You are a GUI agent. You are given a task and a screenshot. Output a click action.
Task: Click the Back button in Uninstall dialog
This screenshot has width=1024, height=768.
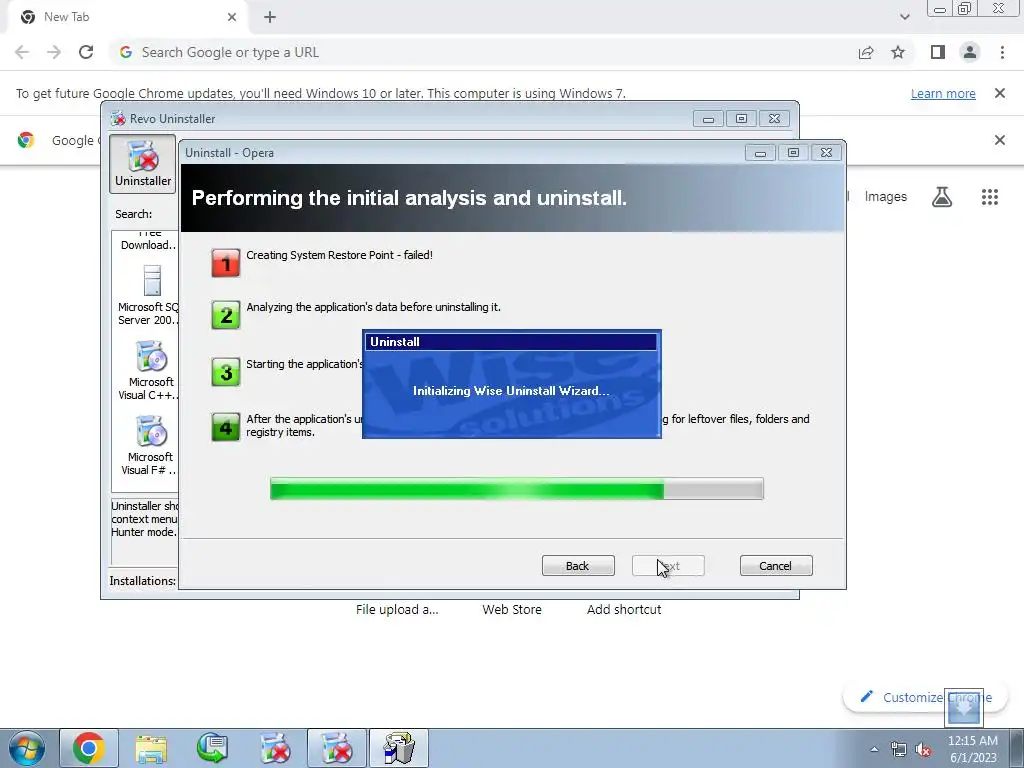[x=578, y=566]
